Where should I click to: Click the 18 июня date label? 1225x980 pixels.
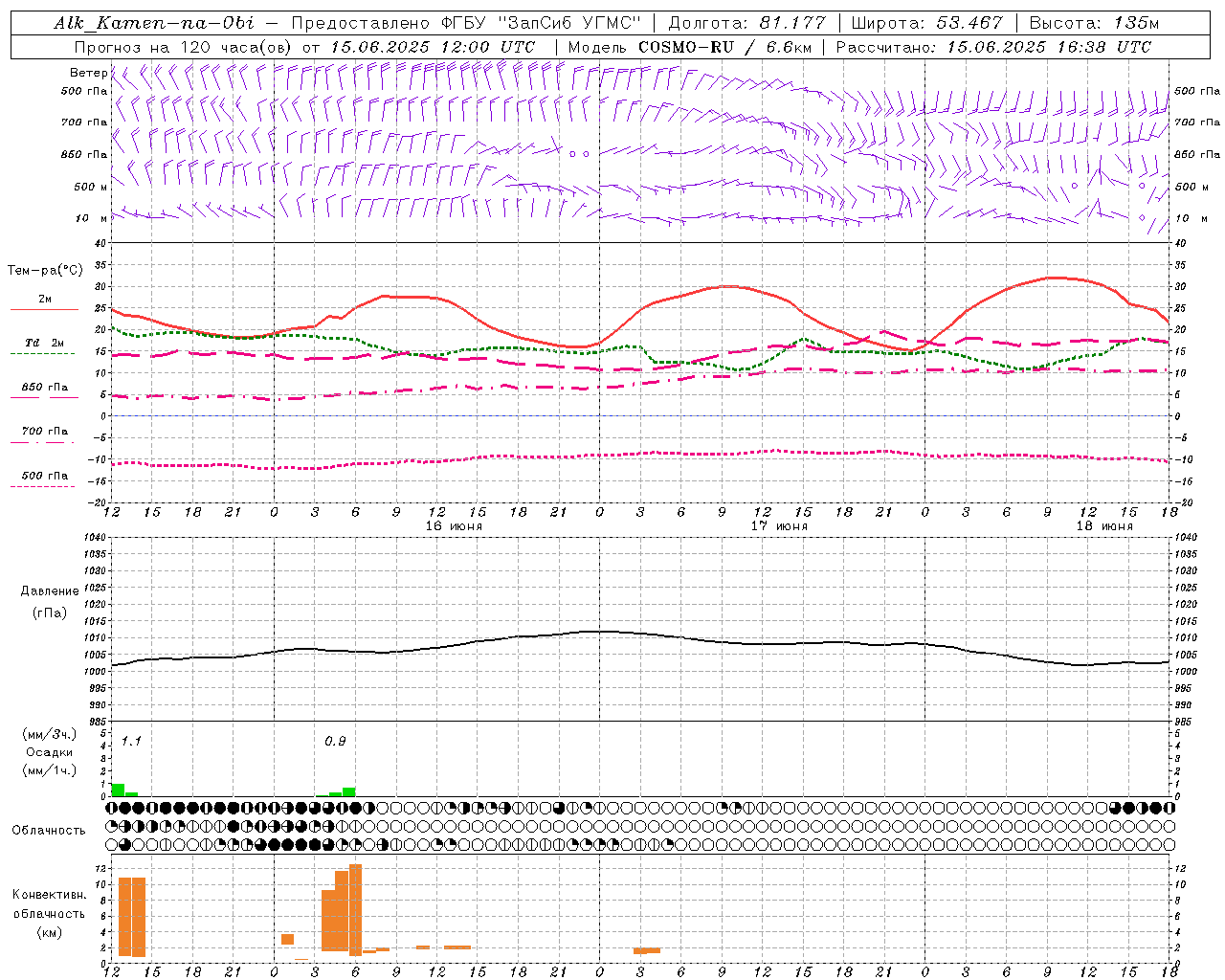(1104, 526)
